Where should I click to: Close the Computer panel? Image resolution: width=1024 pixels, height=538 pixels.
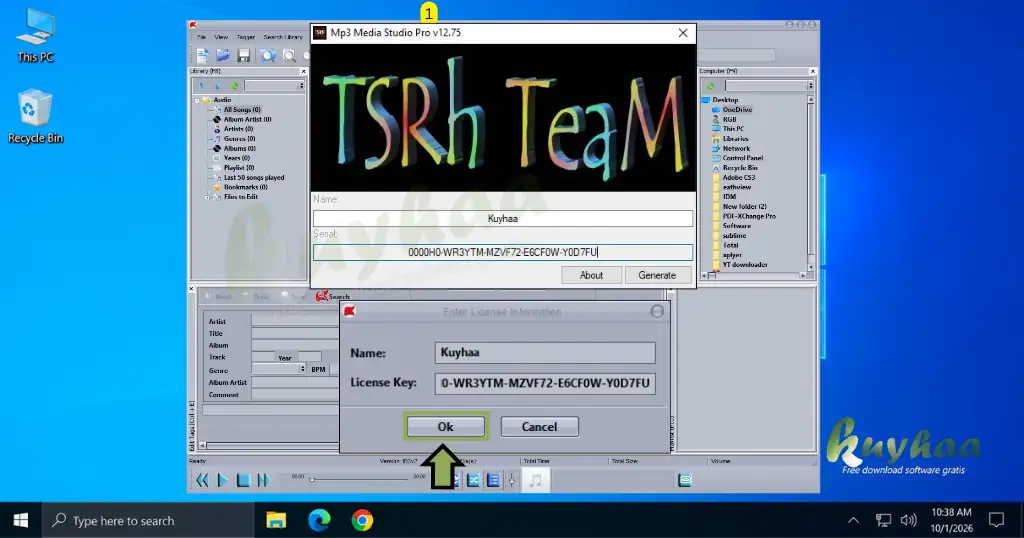tap(812, 71)
